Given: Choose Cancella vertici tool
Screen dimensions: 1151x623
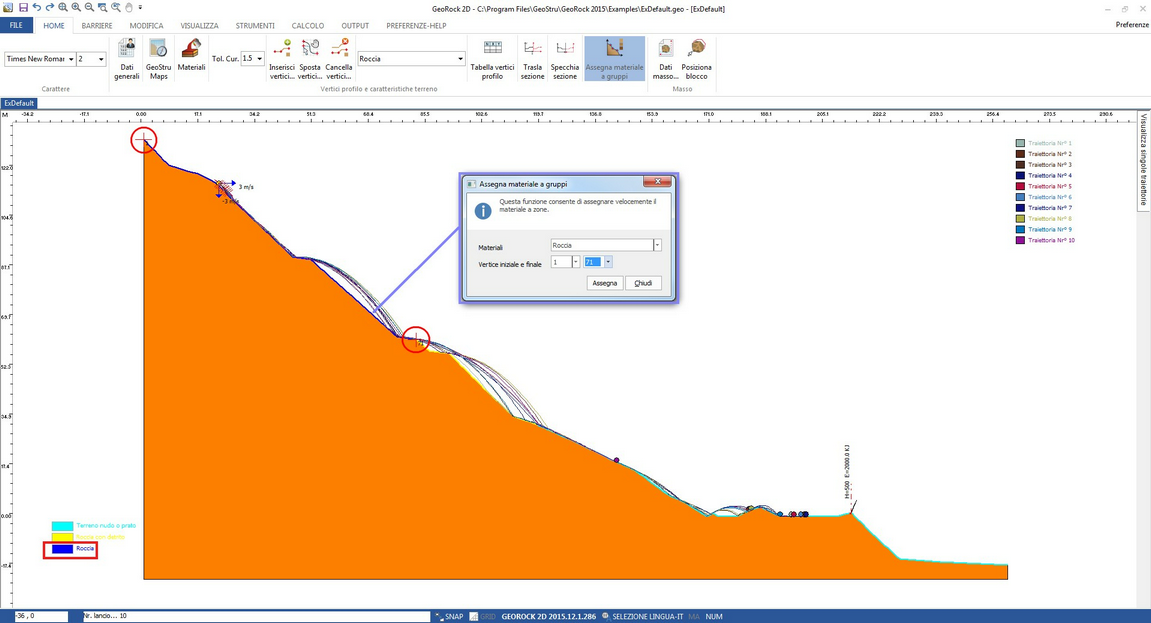Looking at the screenshot, I should click(339, 59).
